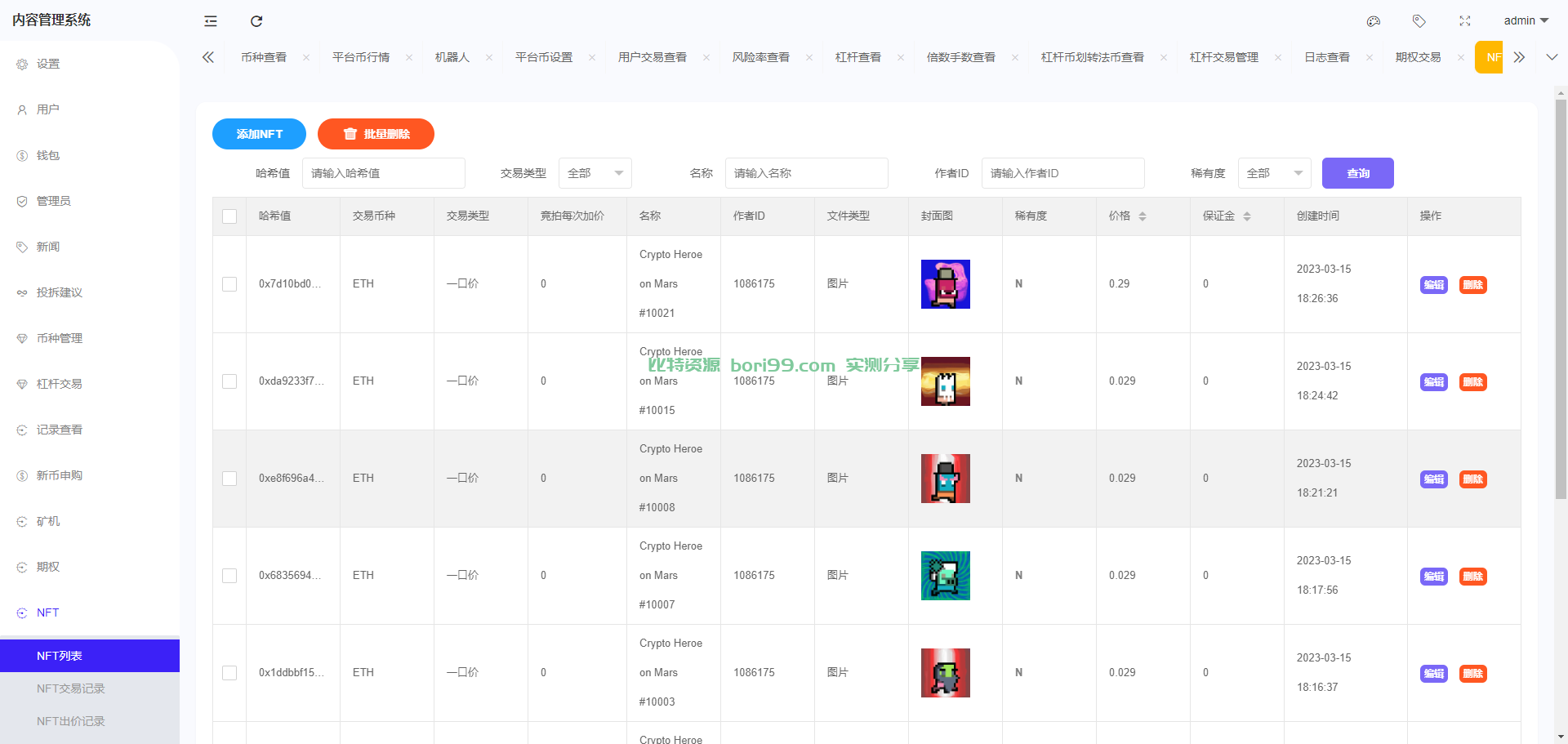This screenshot has width=1568, height=744.
Task: Click the 批量删除 button
Action: pyautogui.click(x=376, y=134)
